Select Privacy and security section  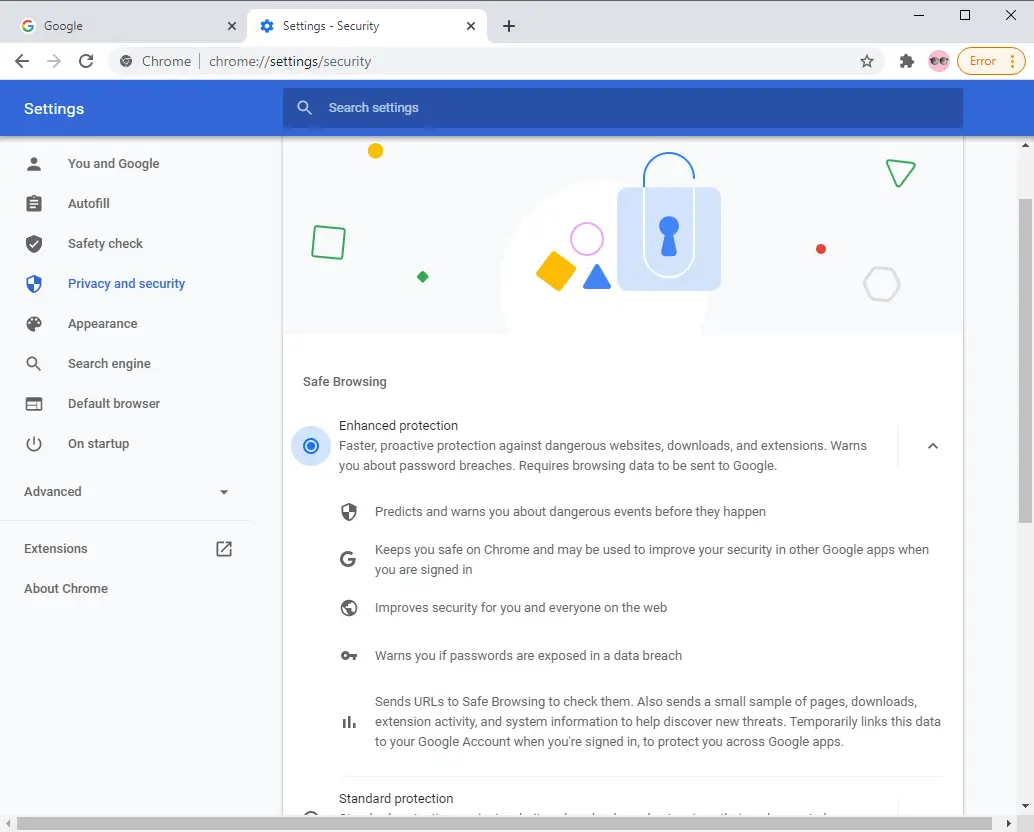coord(125,283)
